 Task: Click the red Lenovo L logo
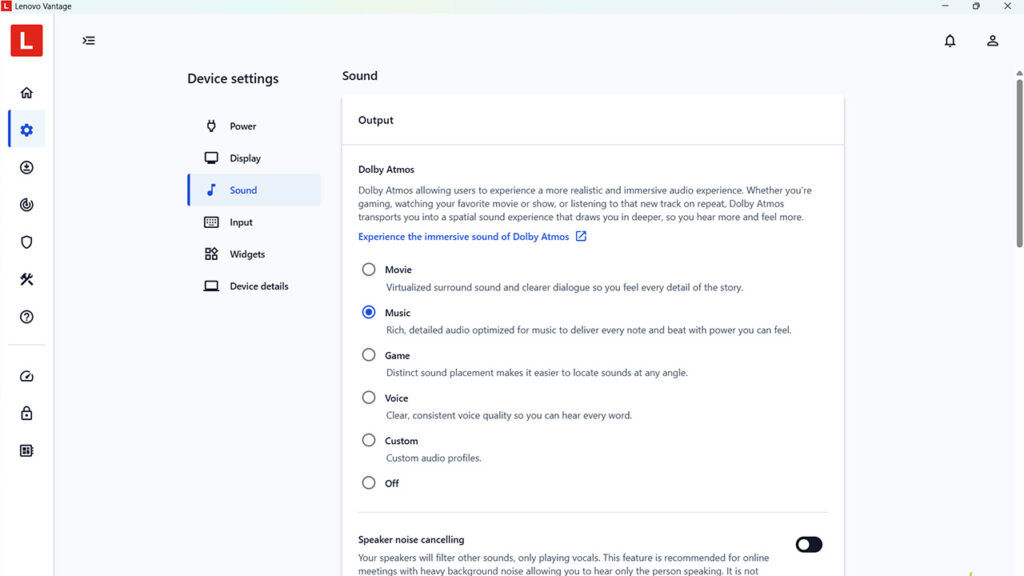tap(27, 40)
